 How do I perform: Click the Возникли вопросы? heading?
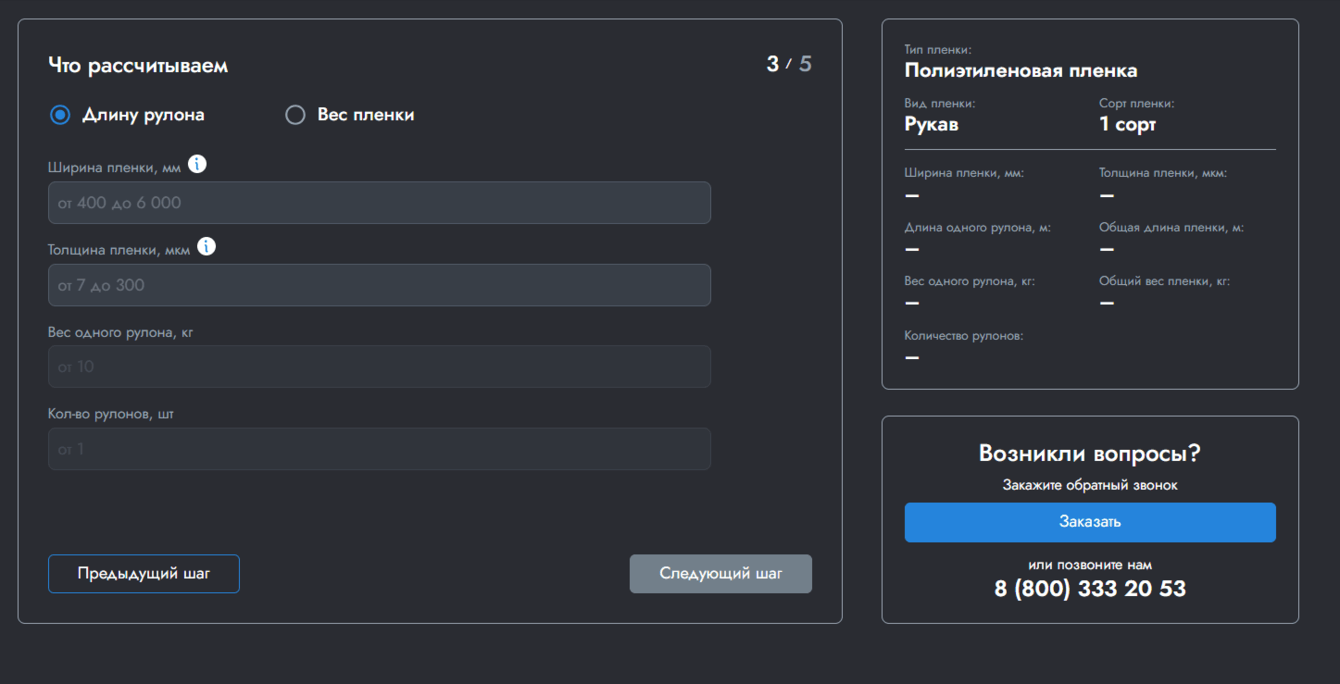[x=1090, y=454]
